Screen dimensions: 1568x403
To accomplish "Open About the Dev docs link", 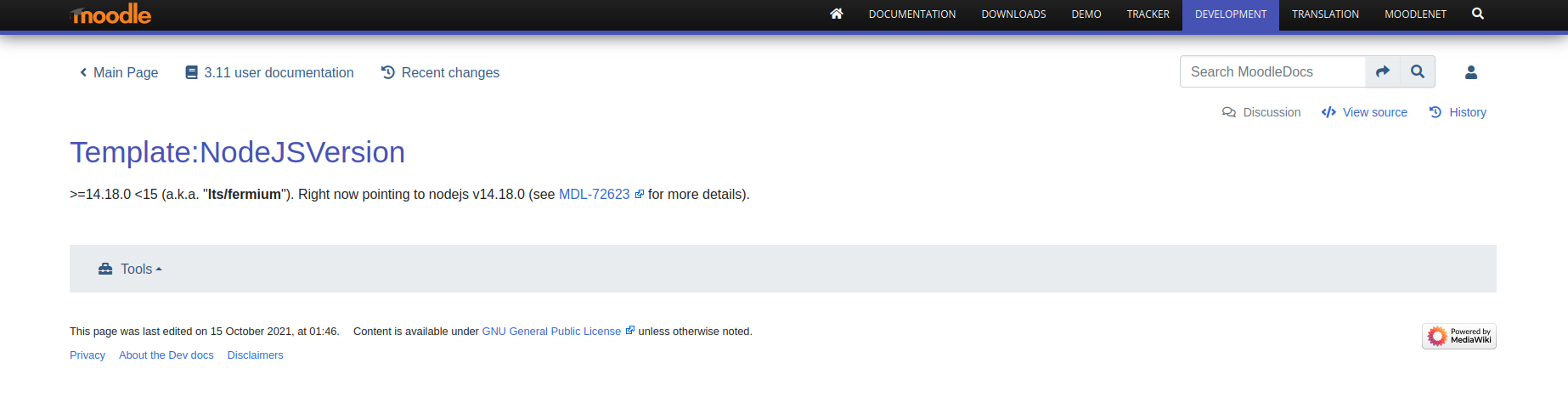I will [166, 355].
